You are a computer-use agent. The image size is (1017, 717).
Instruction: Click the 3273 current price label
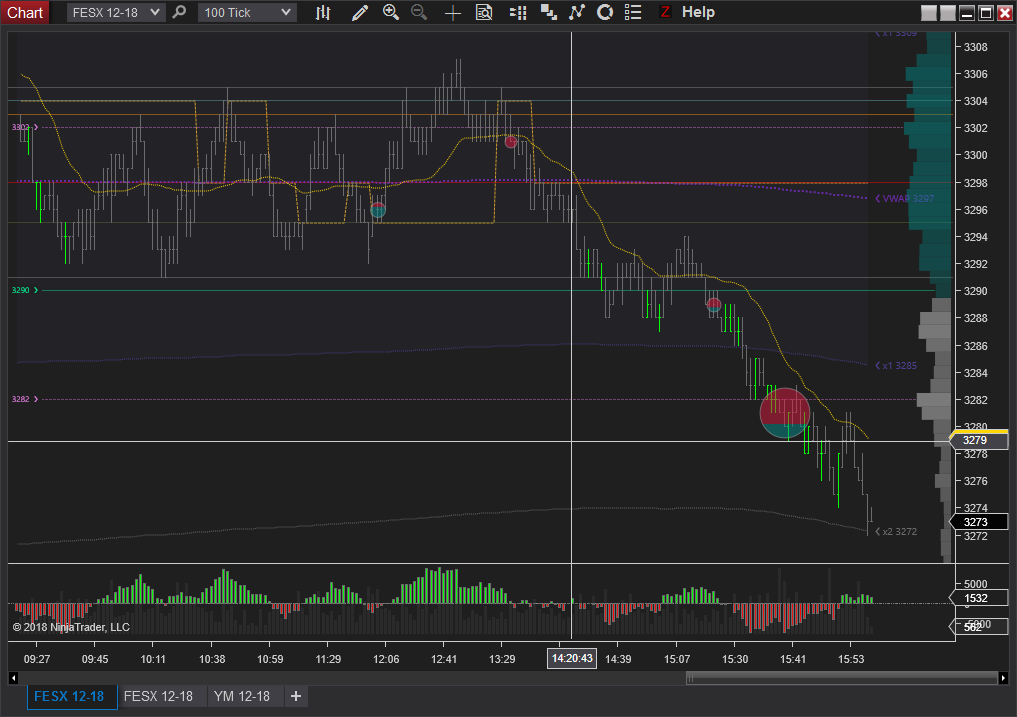979,522
